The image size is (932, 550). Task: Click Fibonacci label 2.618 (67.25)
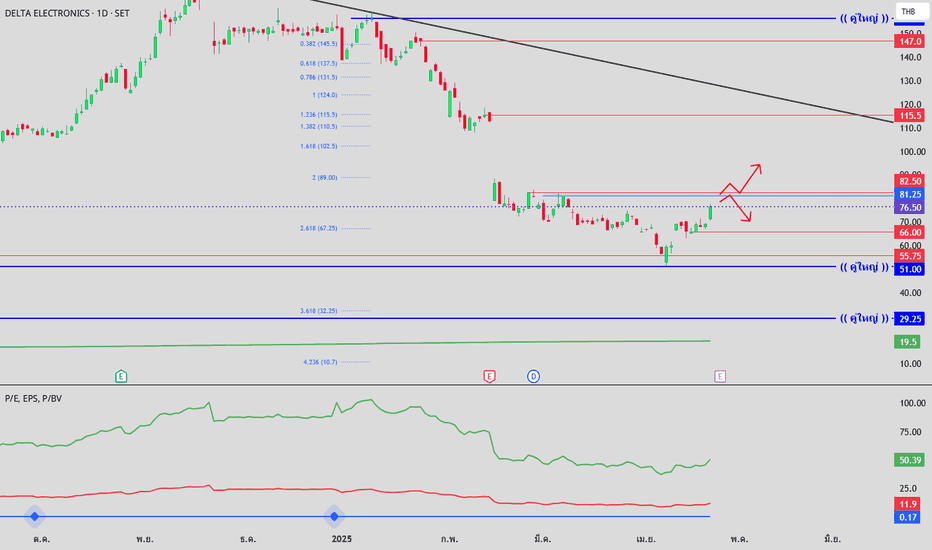pyautogui.click(x=319, y=228)
